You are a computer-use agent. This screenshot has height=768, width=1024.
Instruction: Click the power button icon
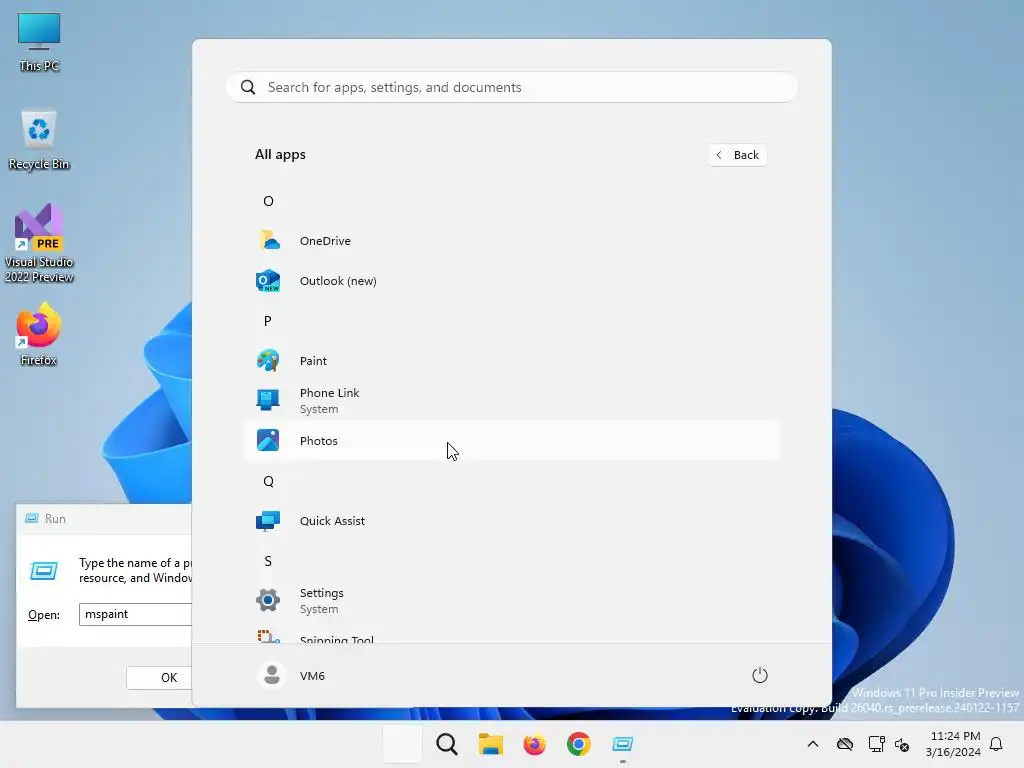(x=760, y=675)
